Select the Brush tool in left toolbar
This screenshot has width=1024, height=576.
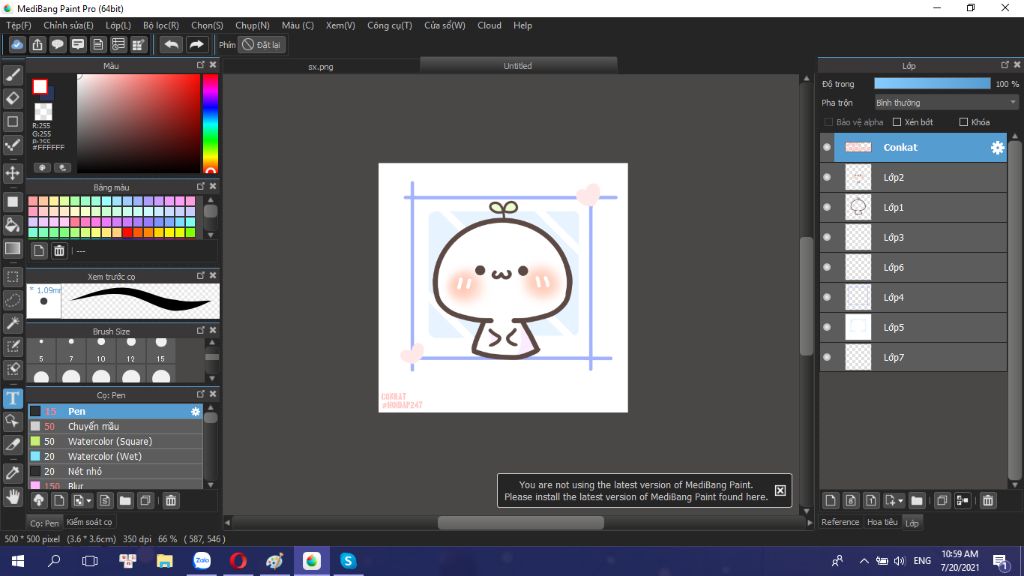tap(12, 75)
